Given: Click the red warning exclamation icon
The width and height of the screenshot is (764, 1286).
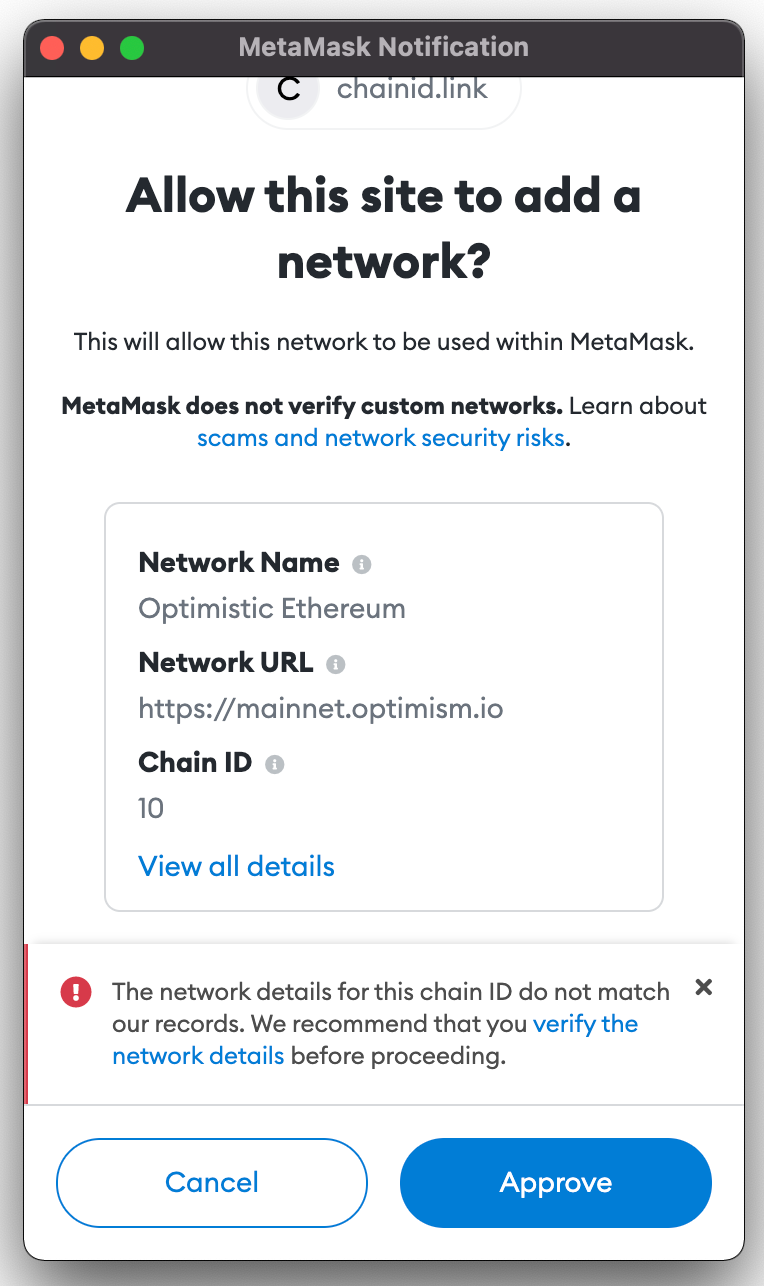Looking at the screenshot, I should [x=76, y=992].
